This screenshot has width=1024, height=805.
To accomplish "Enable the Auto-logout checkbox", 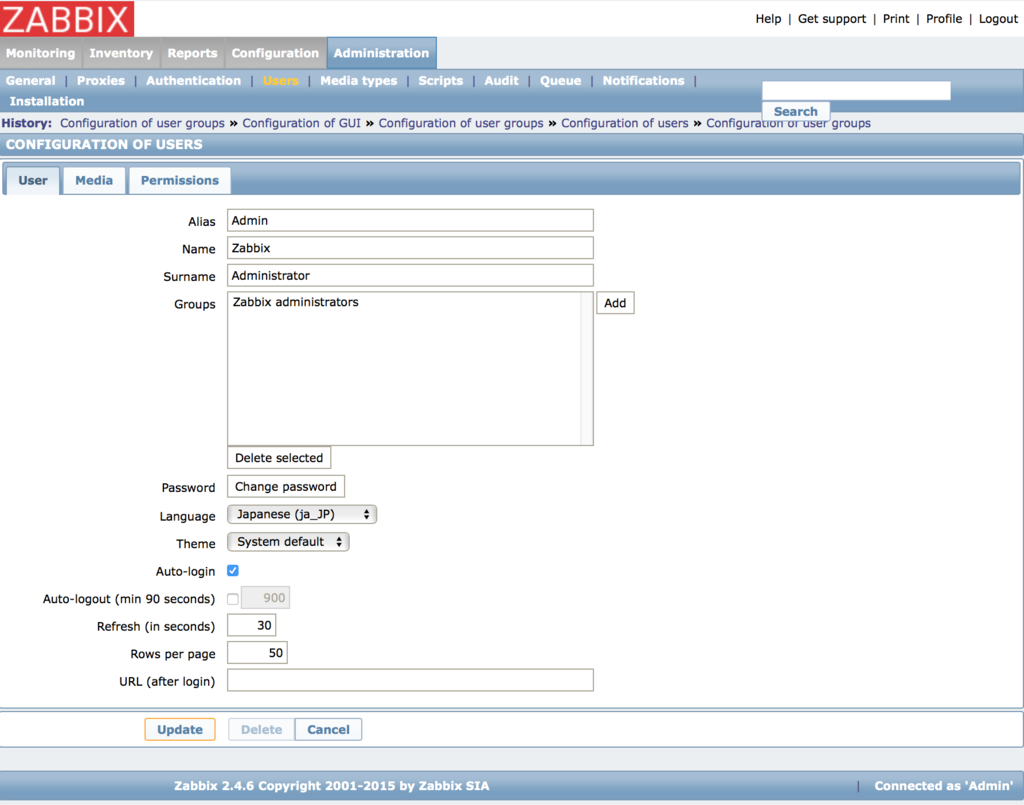I will pyautogui.click(x=233, y=599).
